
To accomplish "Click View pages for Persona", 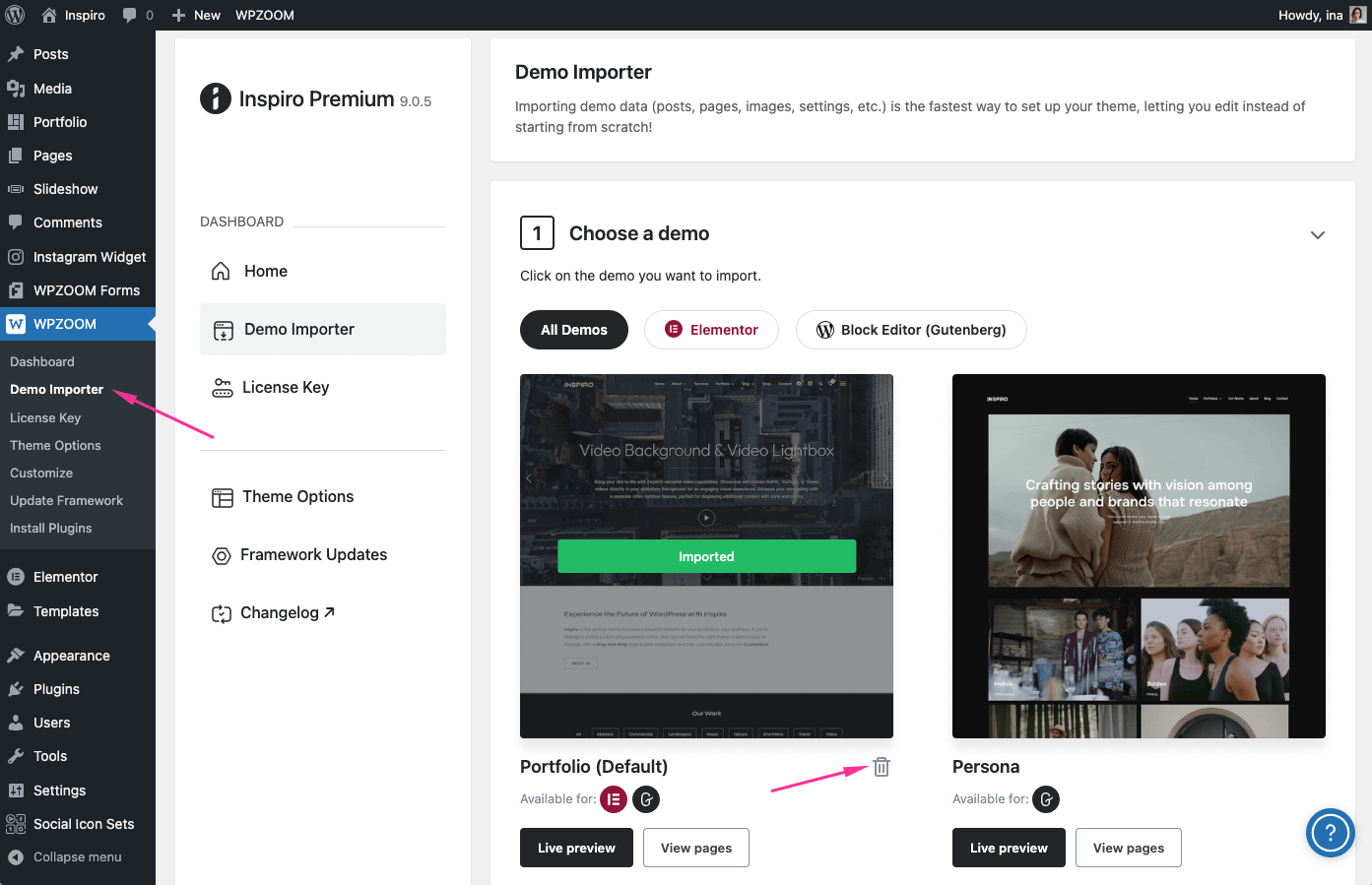I will (1129, 848).
